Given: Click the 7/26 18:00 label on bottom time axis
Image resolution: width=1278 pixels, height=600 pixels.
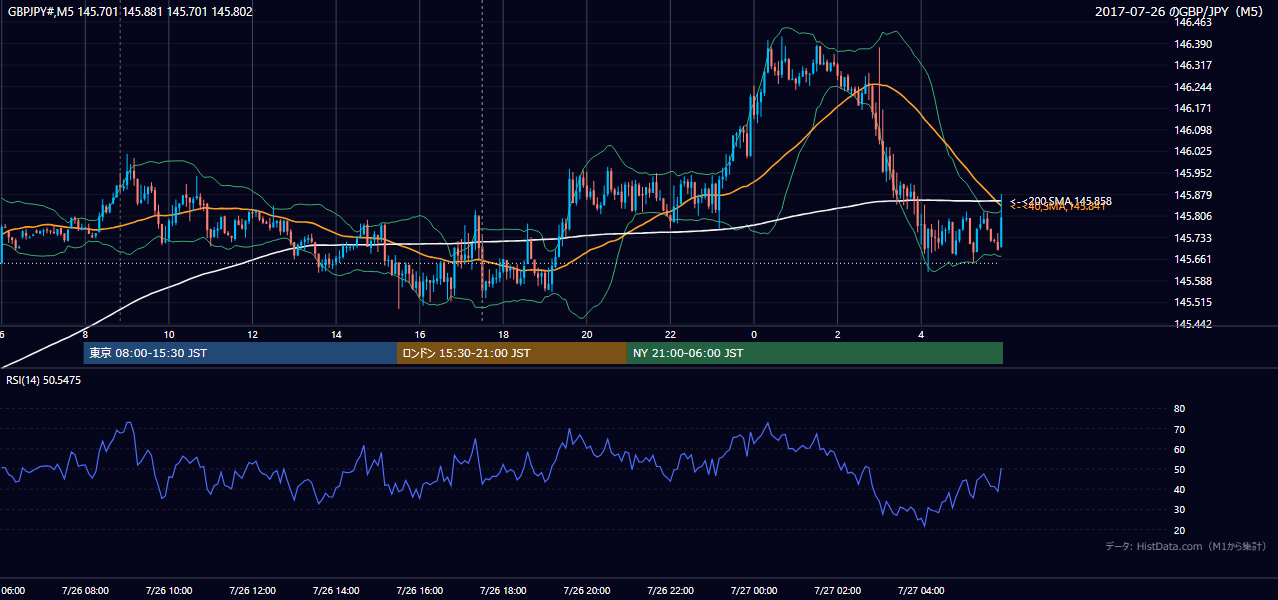Looking at the screenshot, I should [503, 591].
